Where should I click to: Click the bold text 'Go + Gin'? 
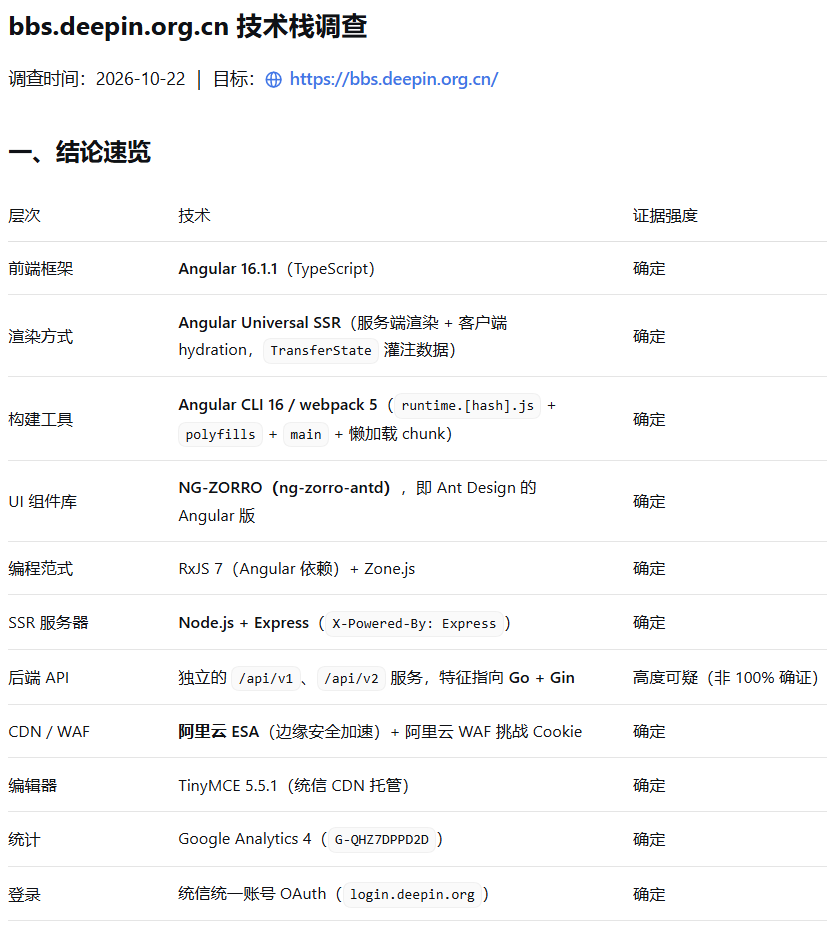coord(541,678)
